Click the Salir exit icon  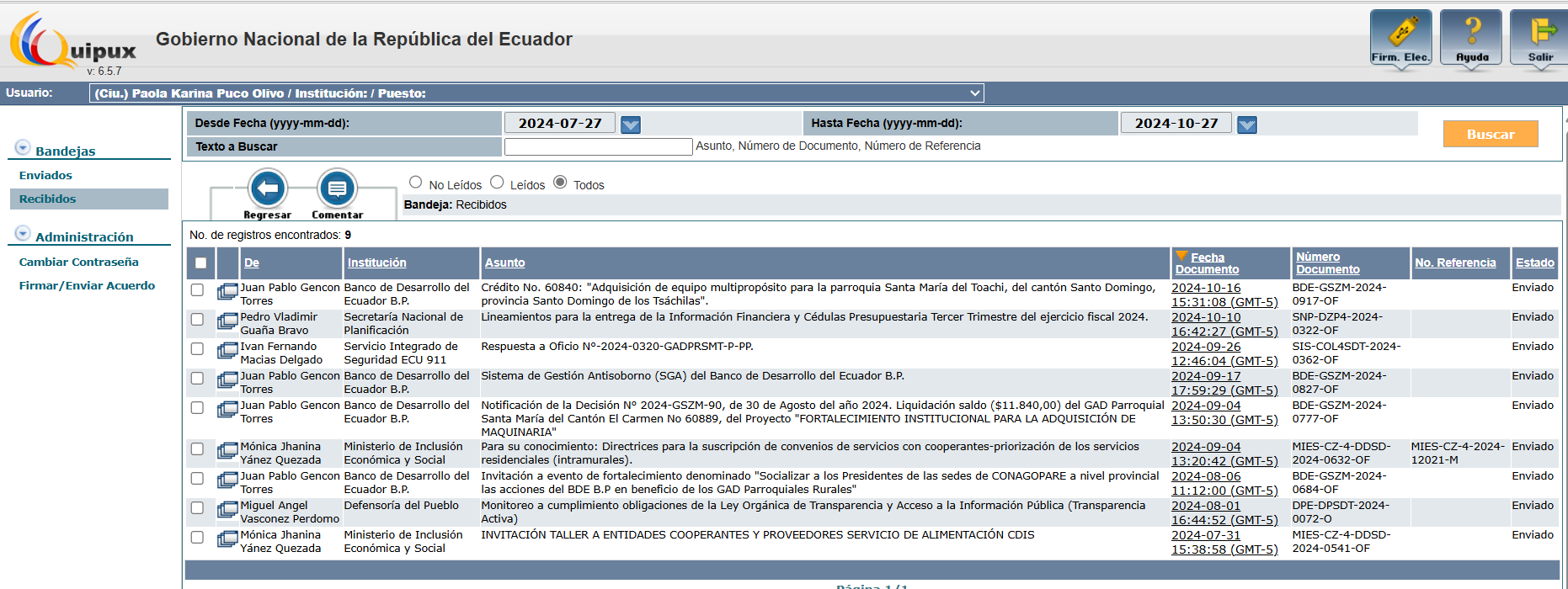[1540, 37]
